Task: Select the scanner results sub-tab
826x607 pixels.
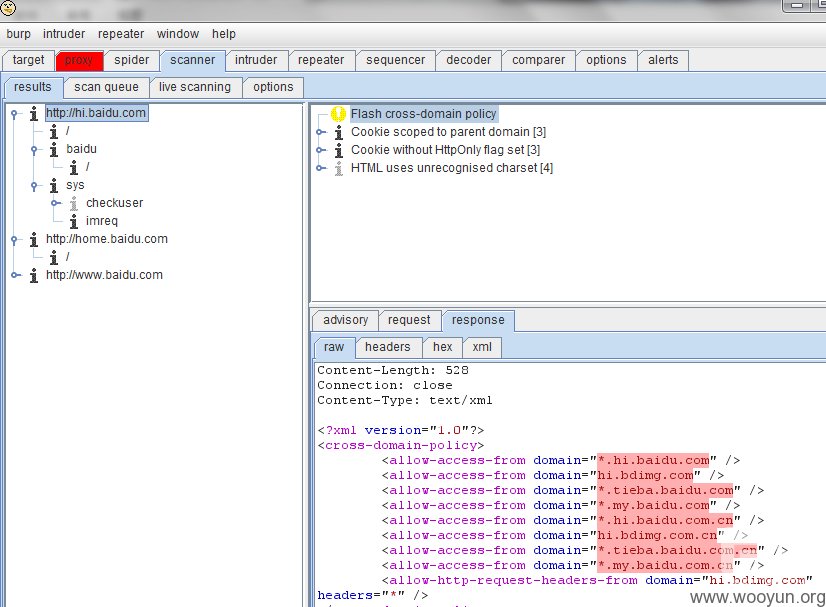Action: point(33,87)
